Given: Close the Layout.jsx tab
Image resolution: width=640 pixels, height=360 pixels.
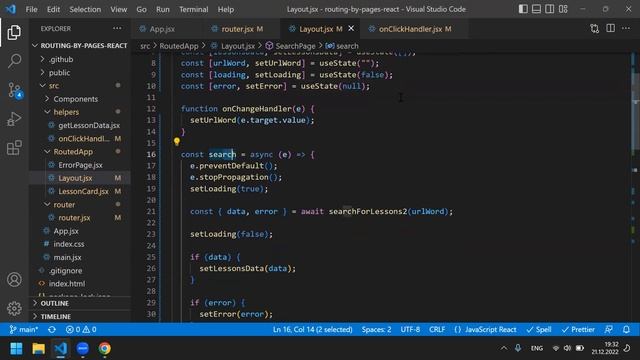Looking at the screenshot, I should click(x=351, y=29).
